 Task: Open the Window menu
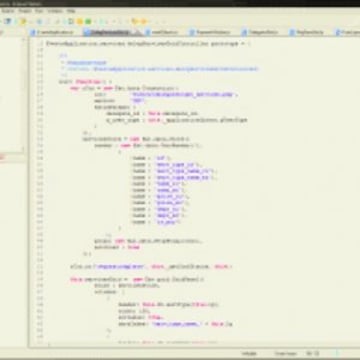[x=55, y=11]
